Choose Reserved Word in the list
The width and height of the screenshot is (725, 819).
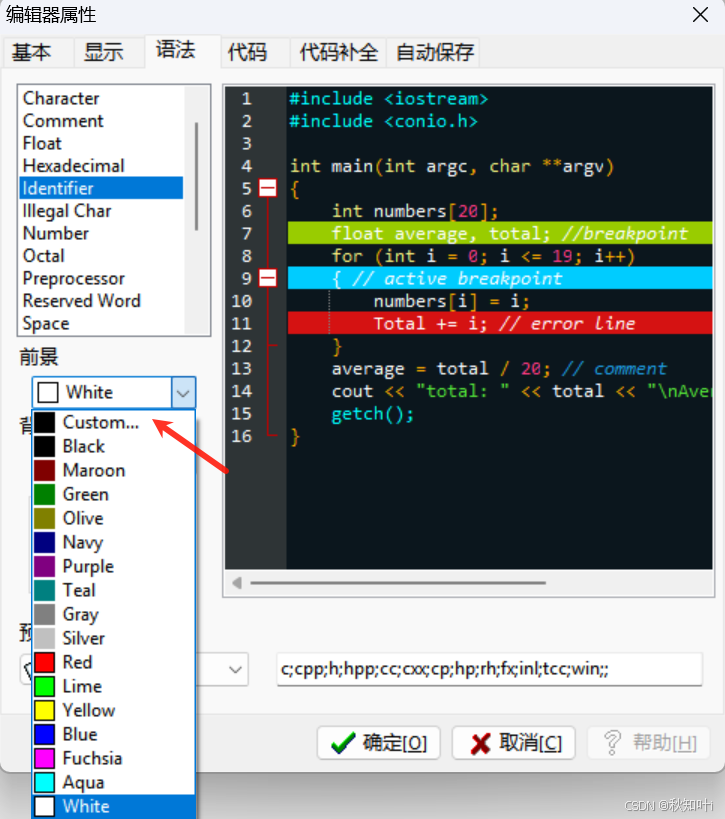tap(101, 300)
